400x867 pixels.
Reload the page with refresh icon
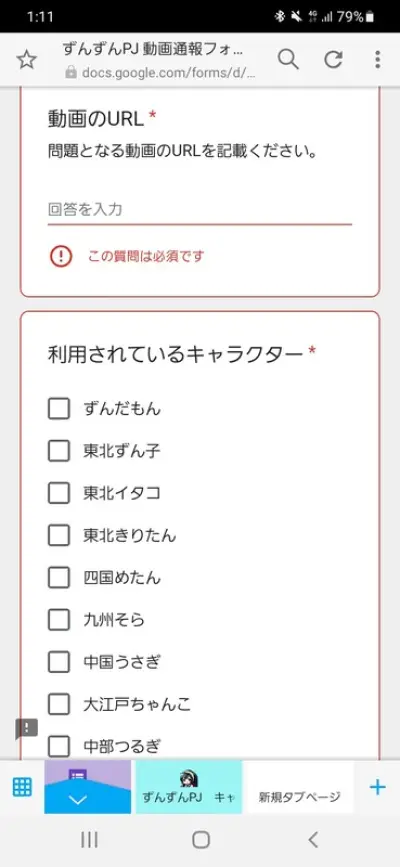333,59
